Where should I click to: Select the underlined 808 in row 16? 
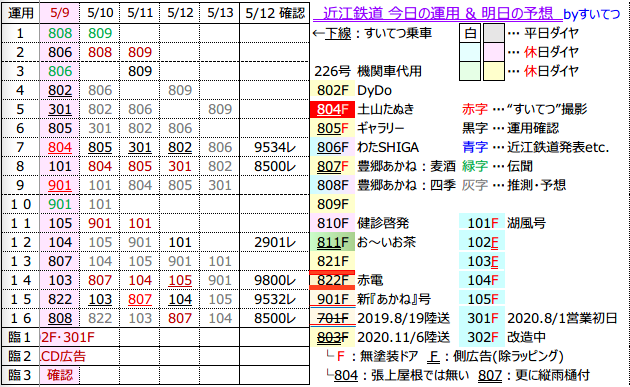(59, 318)
